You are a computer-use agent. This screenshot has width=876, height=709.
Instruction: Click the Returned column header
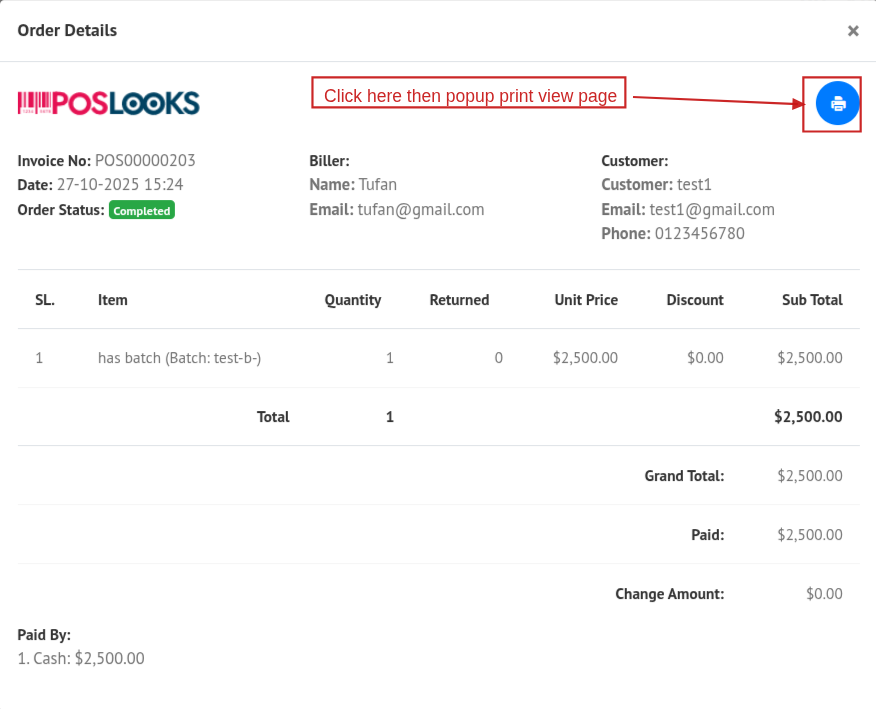click(459, 300)
